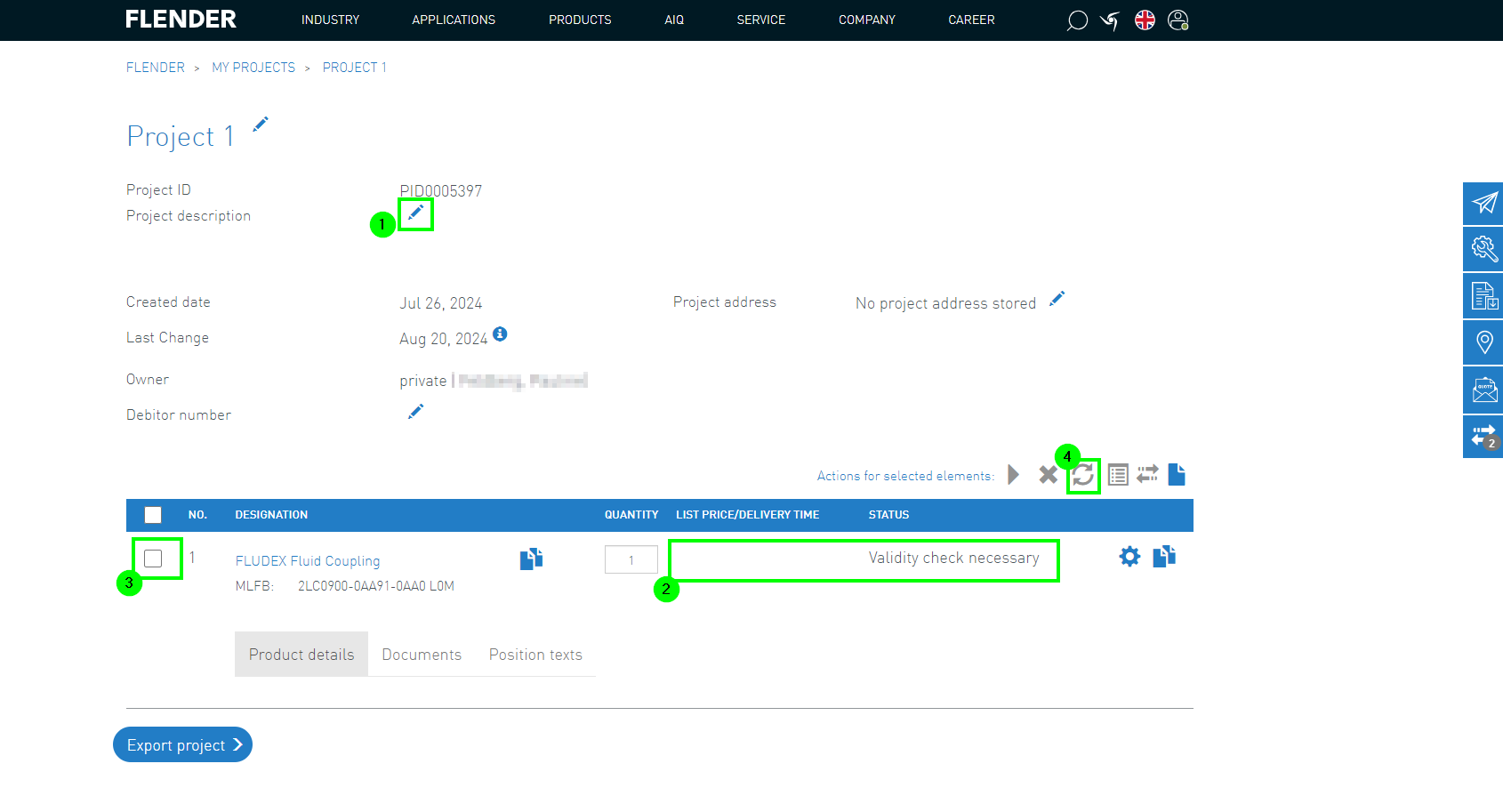Go to FLENDER breadcrumb link
Screen dimensions: 1503x812
coord(156,68)
